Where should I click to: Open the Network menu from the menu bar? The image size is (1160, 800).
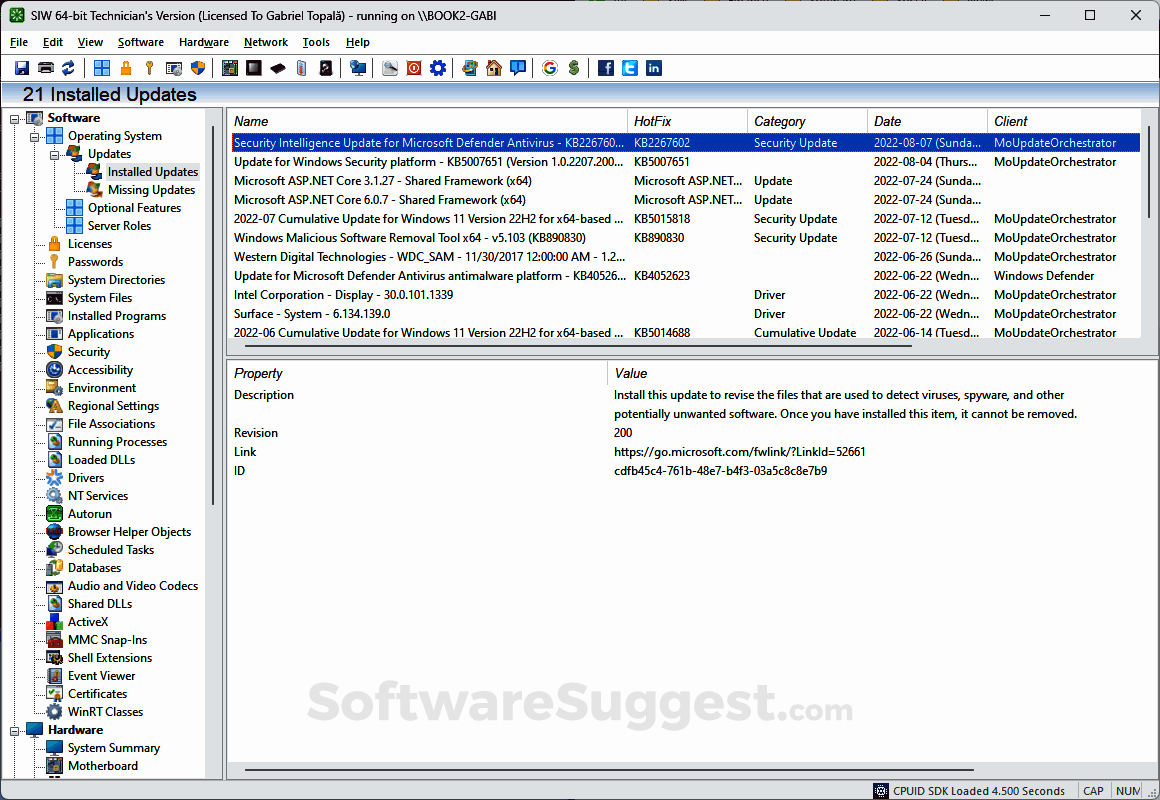265,42
